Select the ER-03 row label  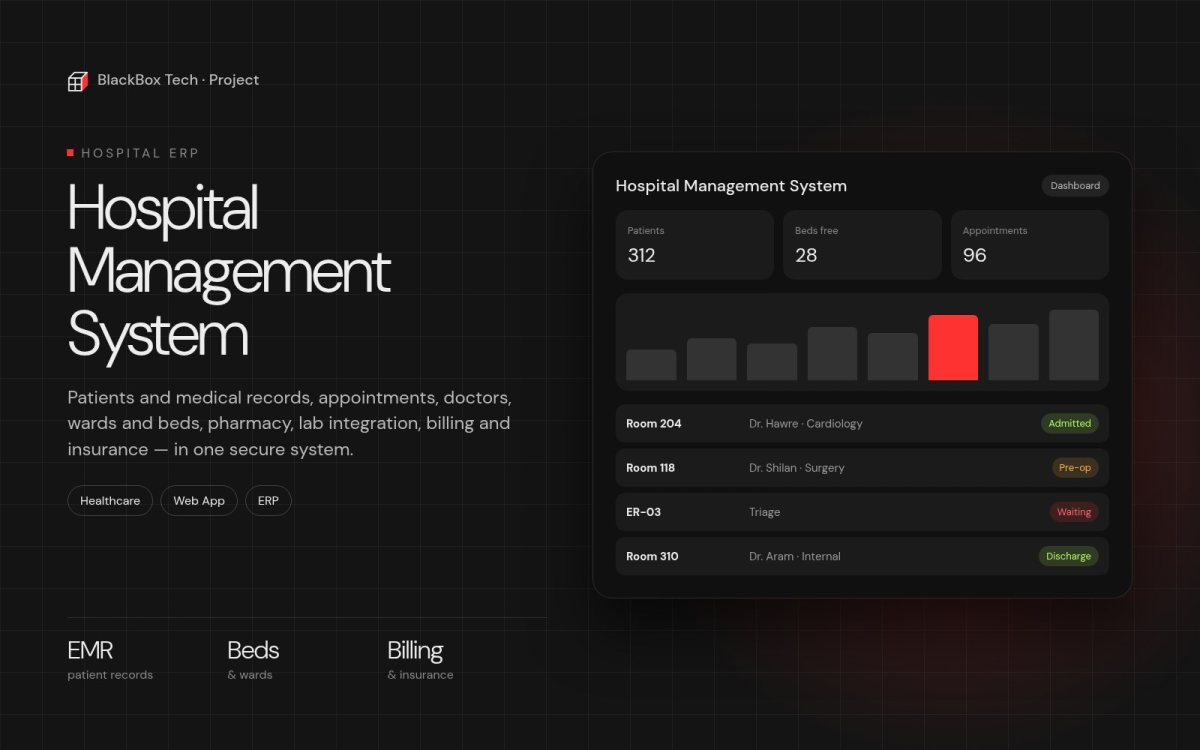pos(644,512)
